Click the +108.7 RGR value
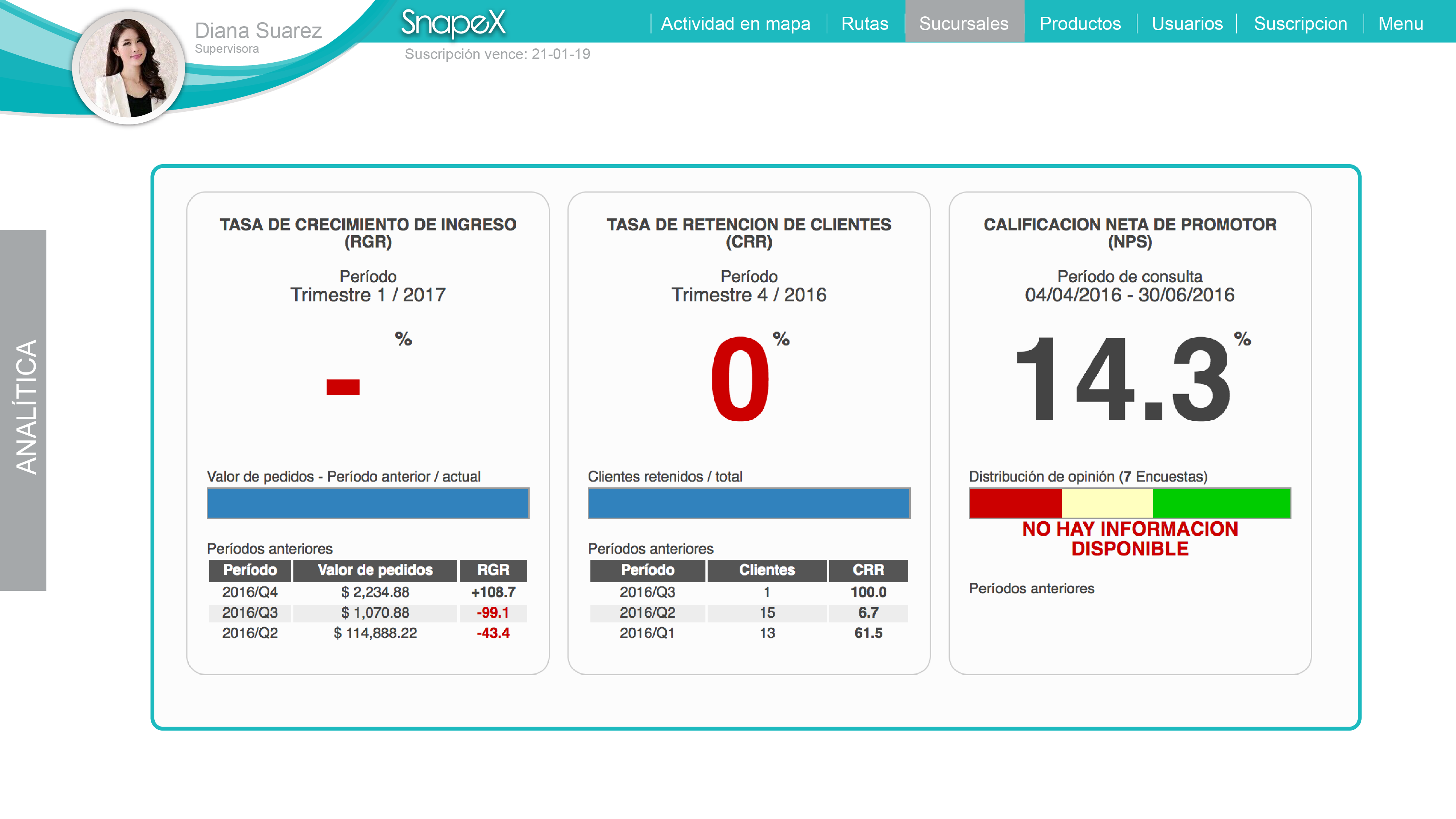 pos(493,592)
